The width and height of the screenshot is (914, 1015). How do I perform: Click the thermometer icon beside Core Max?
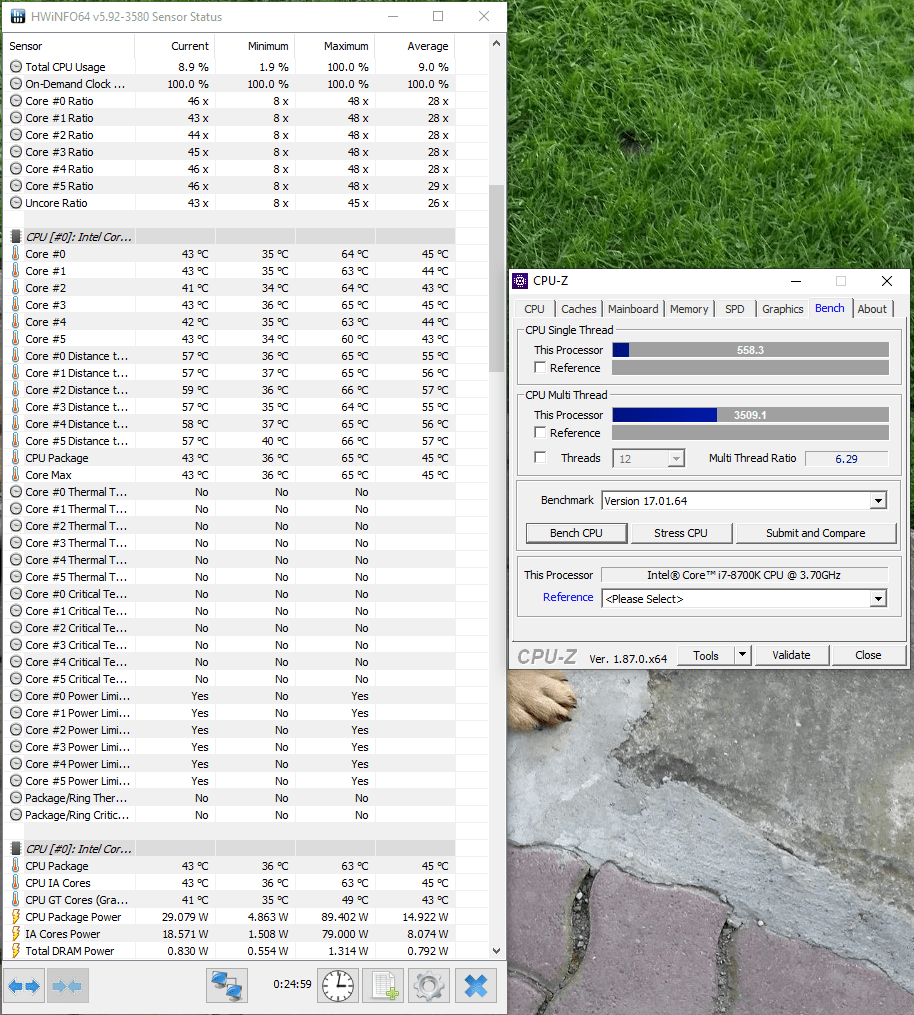click(x=16, y=474)
